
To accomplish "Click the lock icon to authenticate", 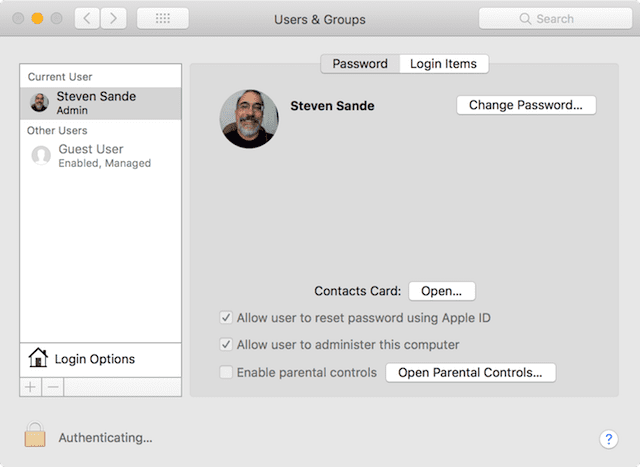I will (x=35, y=434).
